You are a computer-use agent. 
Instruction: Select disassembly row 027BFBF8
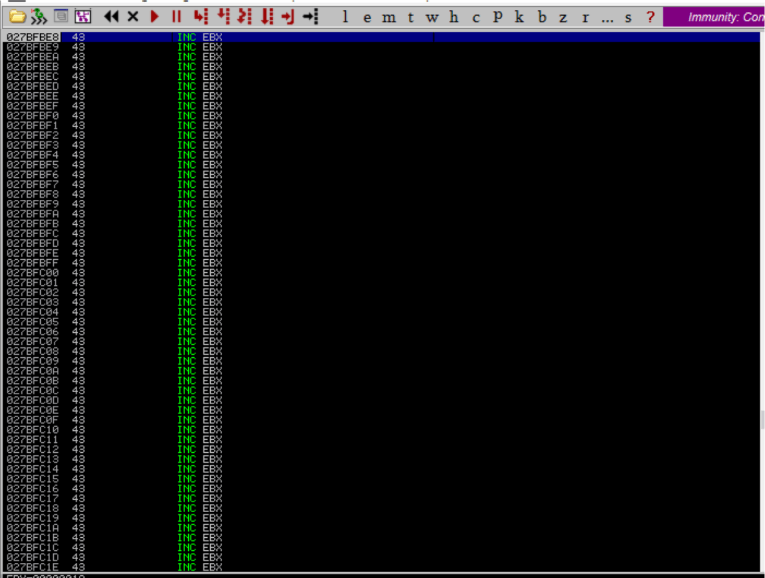(x=382, y=194)
